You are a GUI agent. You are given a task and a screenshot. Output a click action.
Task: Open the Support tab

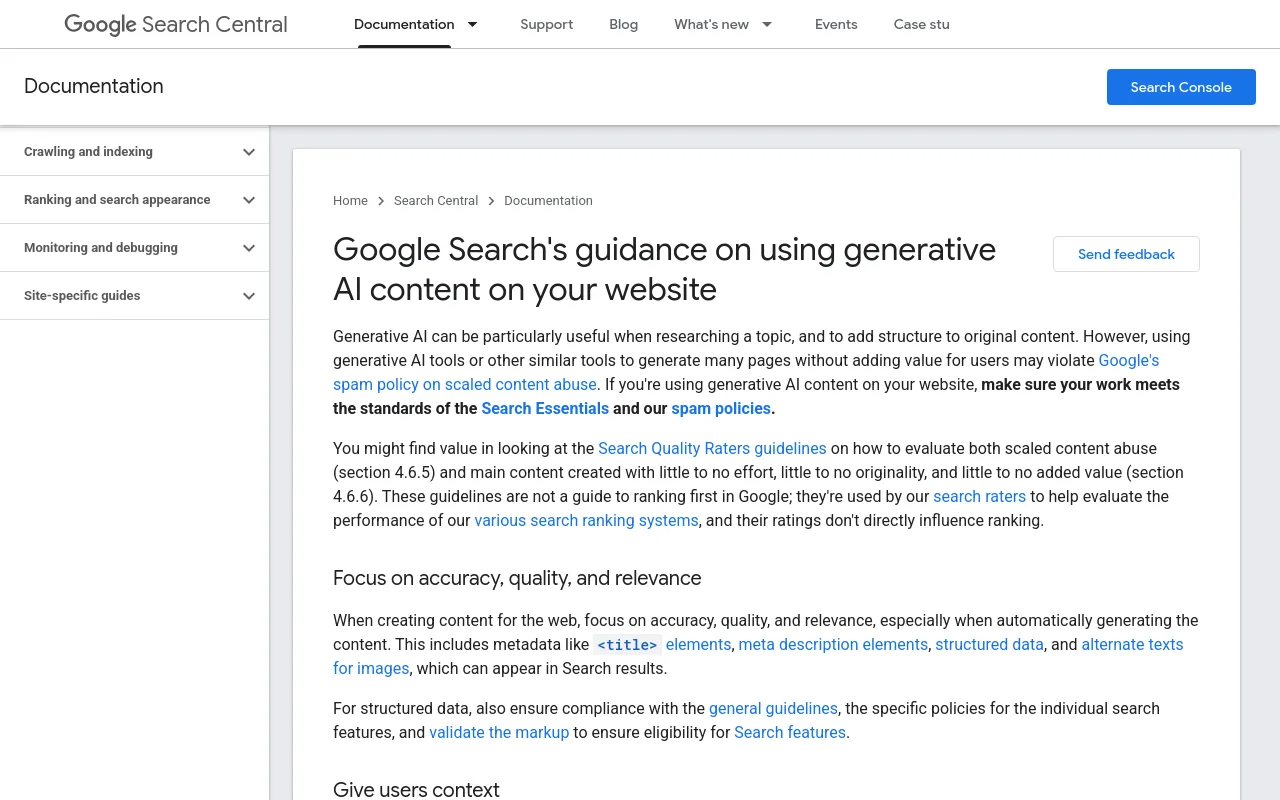(546, 24)
